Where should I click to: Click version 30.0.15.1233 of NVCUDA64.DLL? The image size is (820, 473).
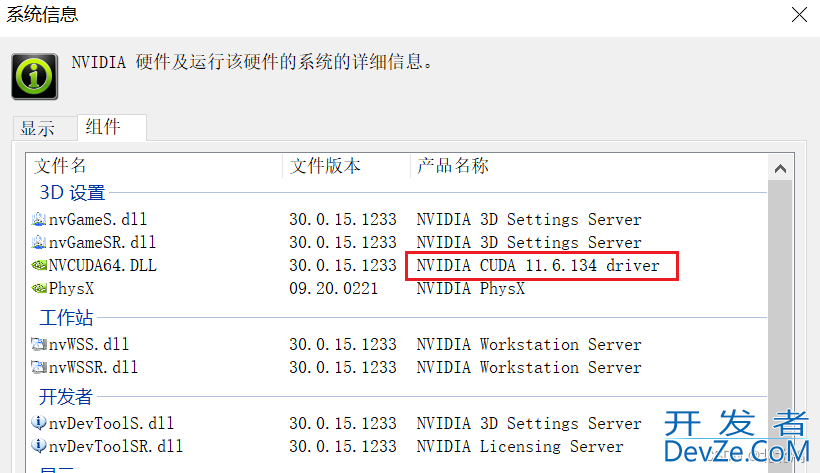[343, 265]
